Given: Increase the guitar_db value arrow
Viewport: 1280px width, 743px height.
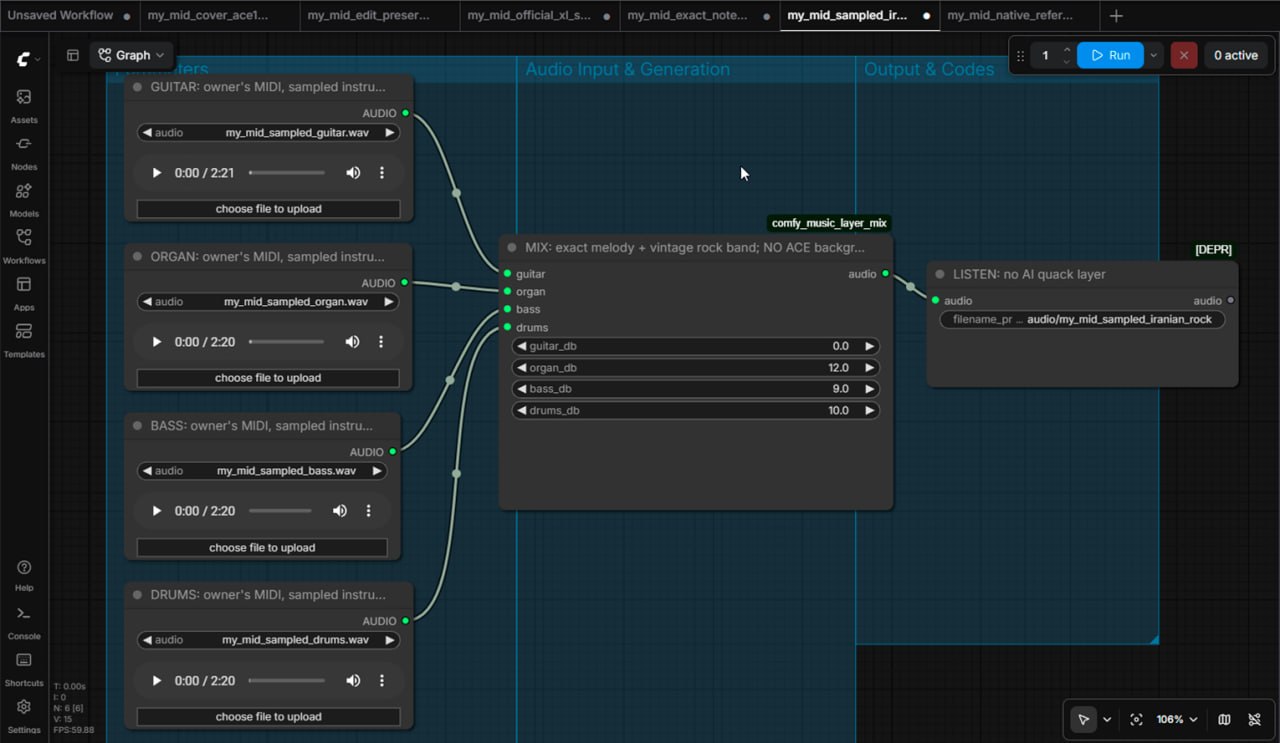Looking at the screenshot, I should pos(869,346).
